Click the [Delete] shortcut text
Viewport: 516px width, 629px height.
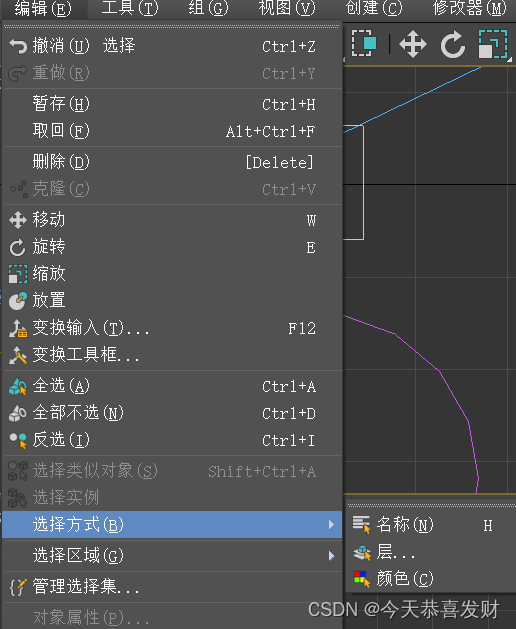click(x=279, y=162)
